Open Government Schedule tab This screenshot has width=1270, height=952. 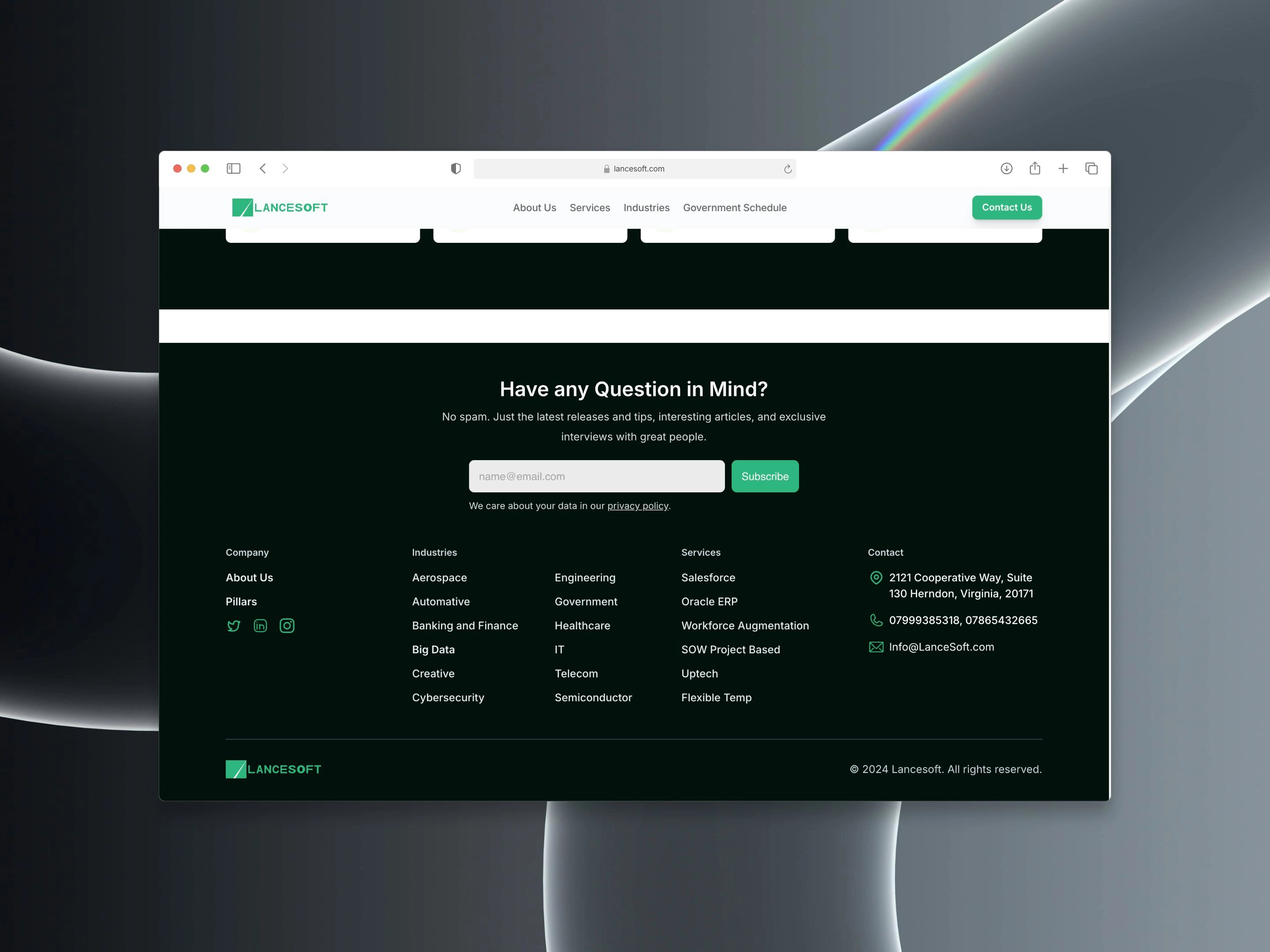tap(735, 207)
